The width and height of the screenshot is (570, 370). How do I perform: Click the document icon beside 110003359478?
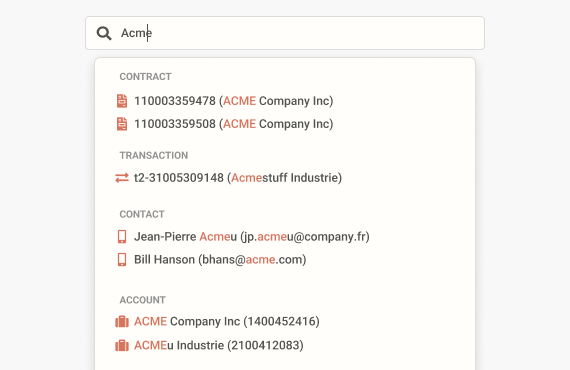(x=122, y=101)
